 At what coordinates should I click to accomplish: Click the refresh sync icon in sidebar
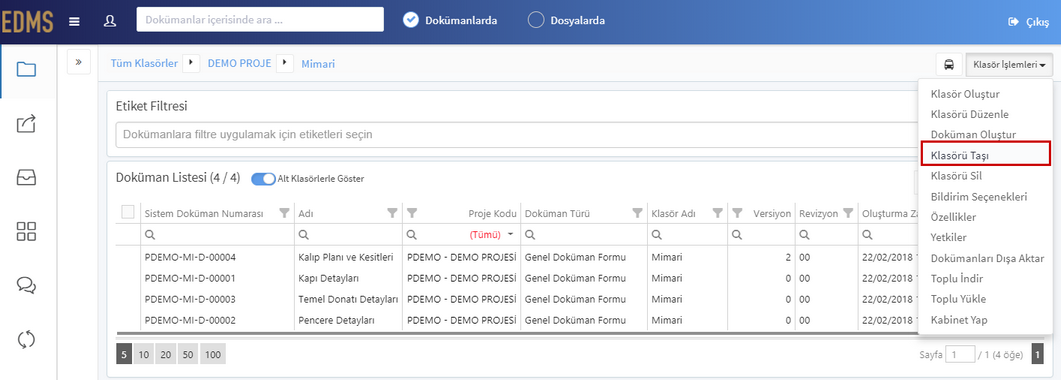click(x=26, y=339)
